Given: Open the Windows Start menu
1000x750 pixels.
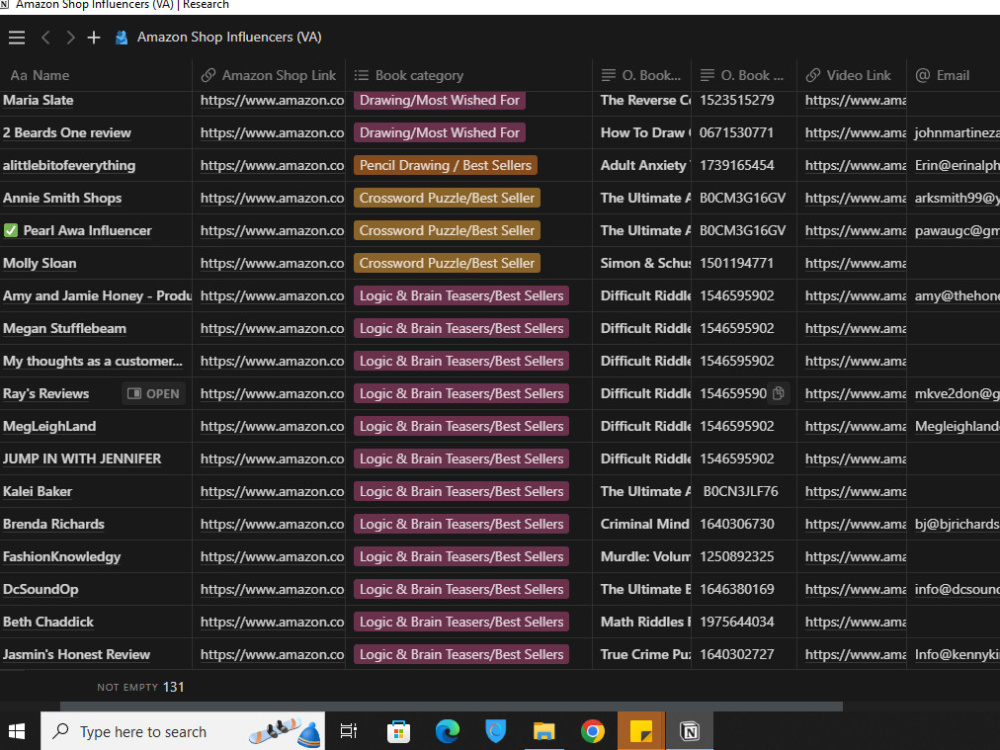Looking at the screenshot, I should (17, 731).
